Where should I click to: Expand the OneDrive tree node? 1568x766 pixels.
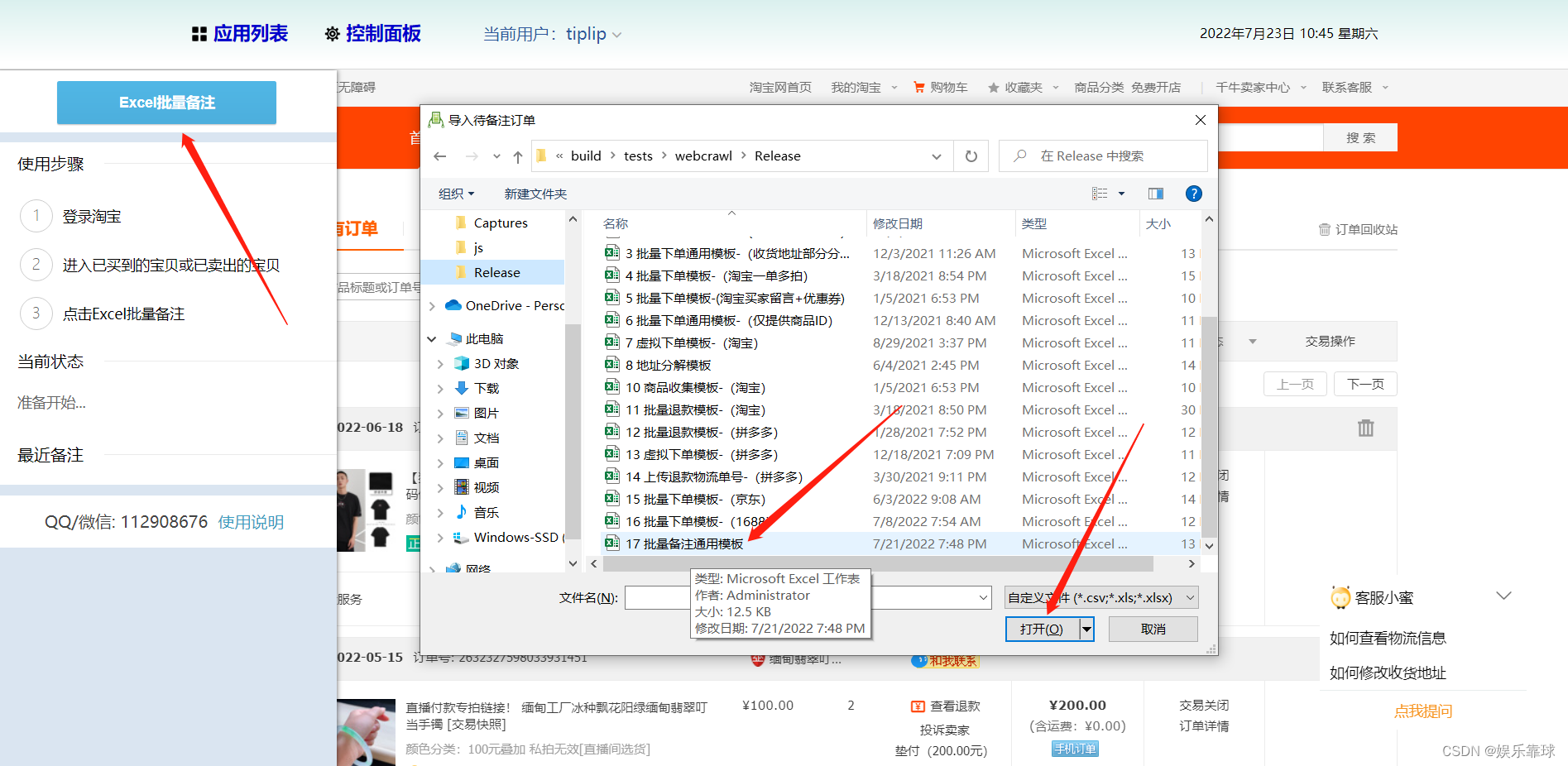click(x=432, y=306)
